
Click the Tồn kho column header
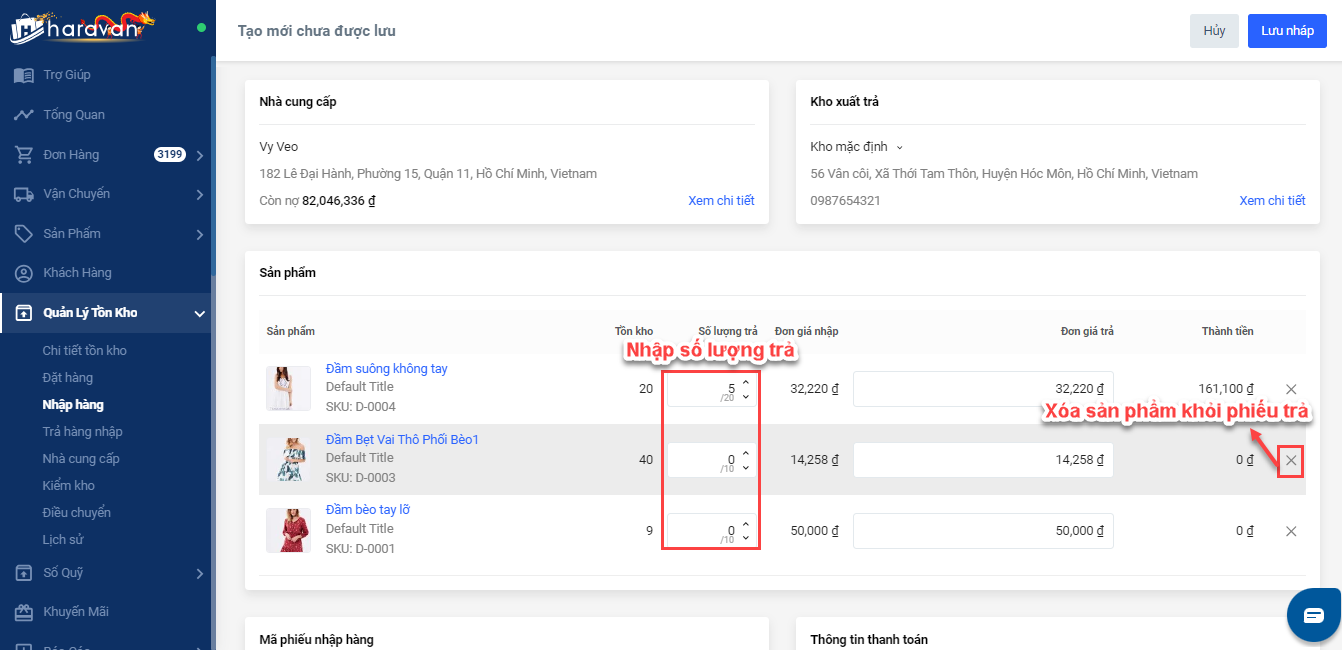coord(634,331)
